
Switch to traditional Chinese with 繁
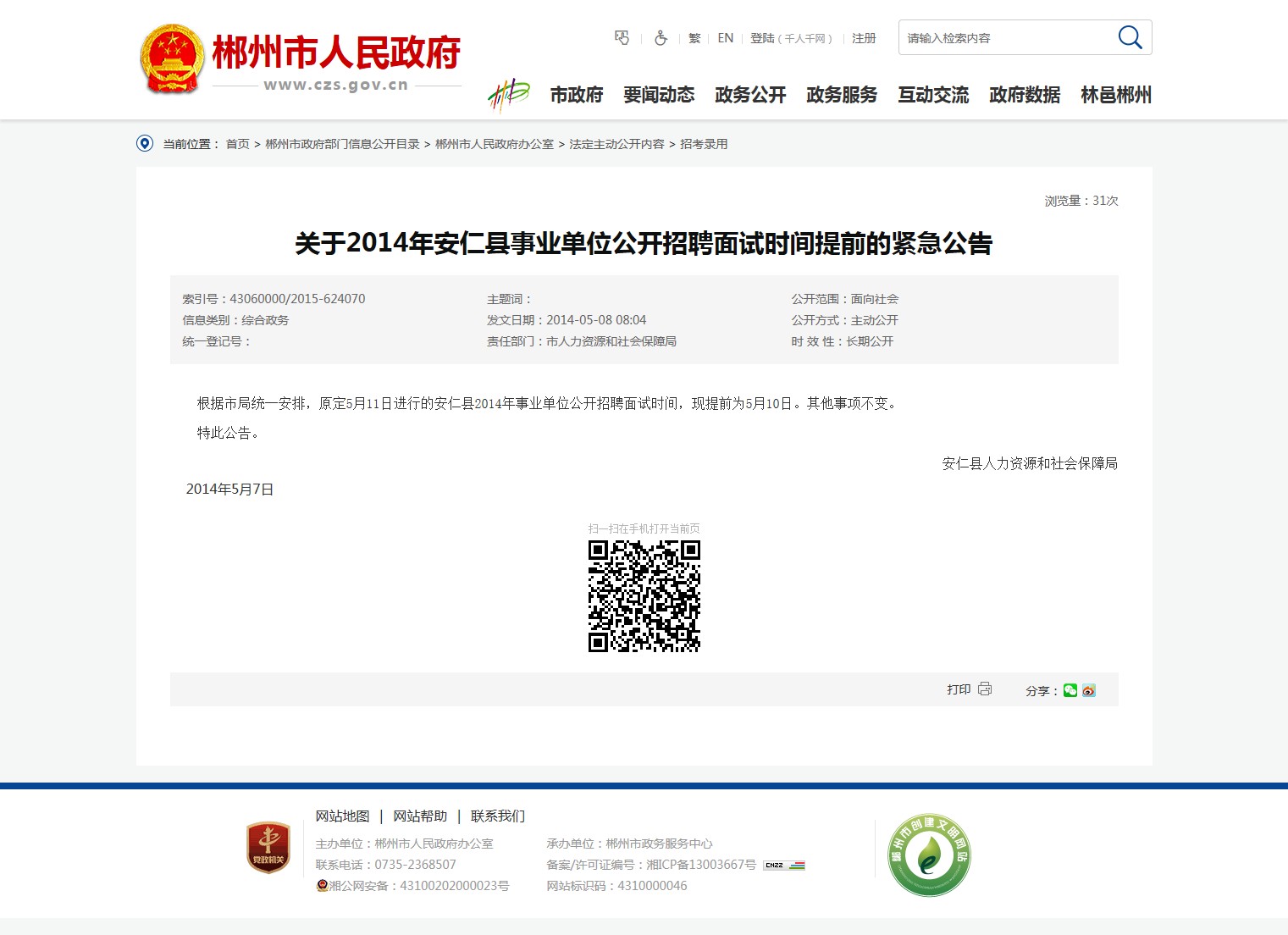694,38
